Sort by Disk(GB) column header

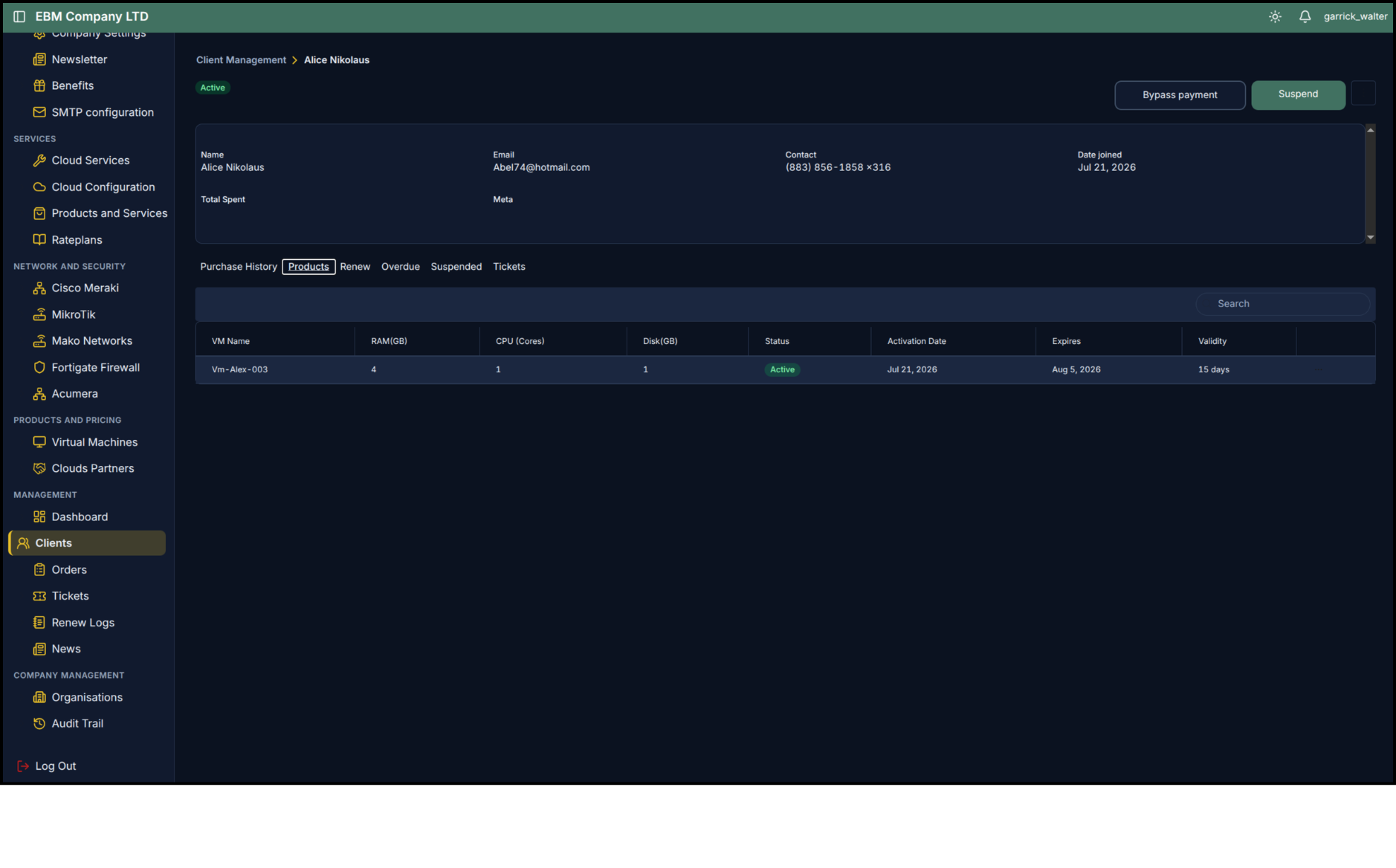click(x=660, y=341)
